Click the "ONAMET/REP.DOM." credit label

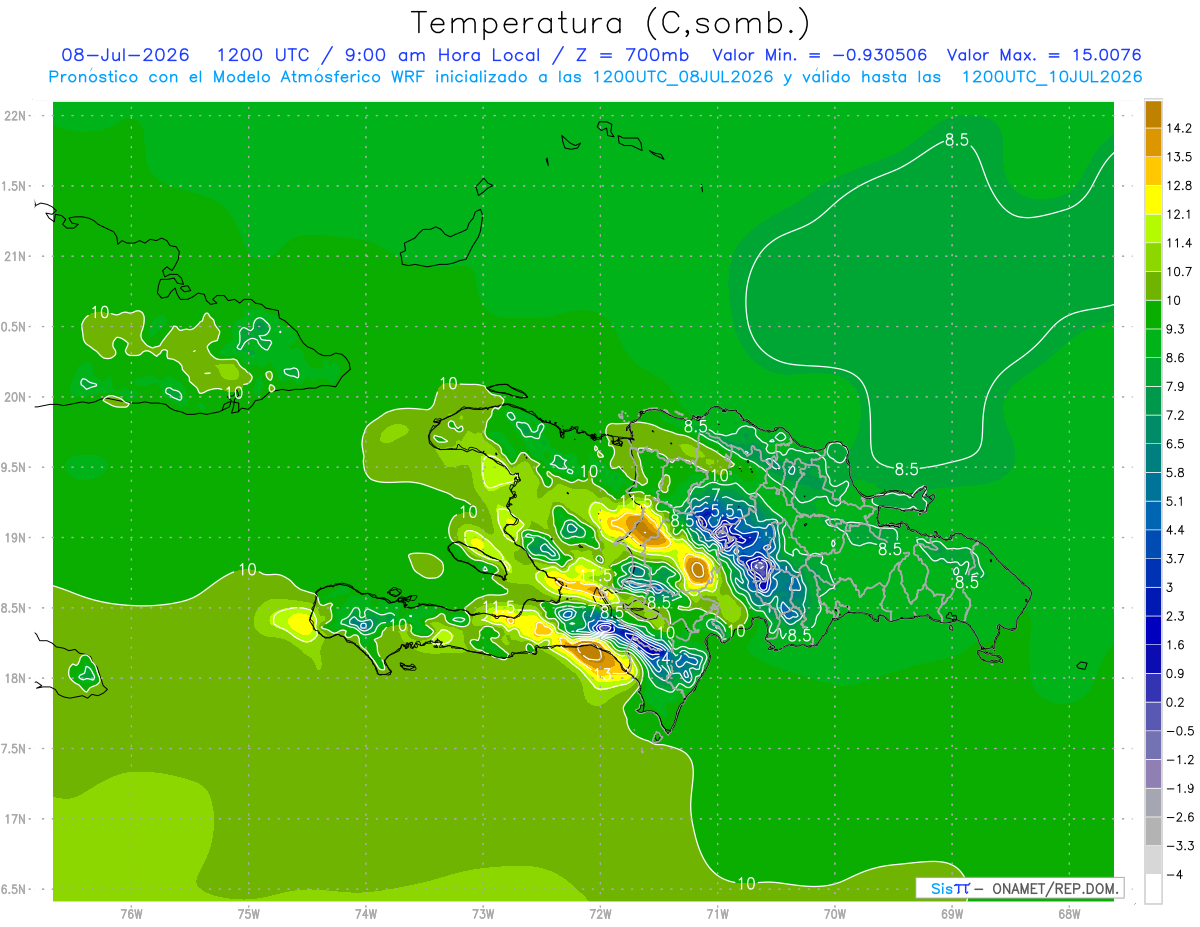(x=1054, y=888)
